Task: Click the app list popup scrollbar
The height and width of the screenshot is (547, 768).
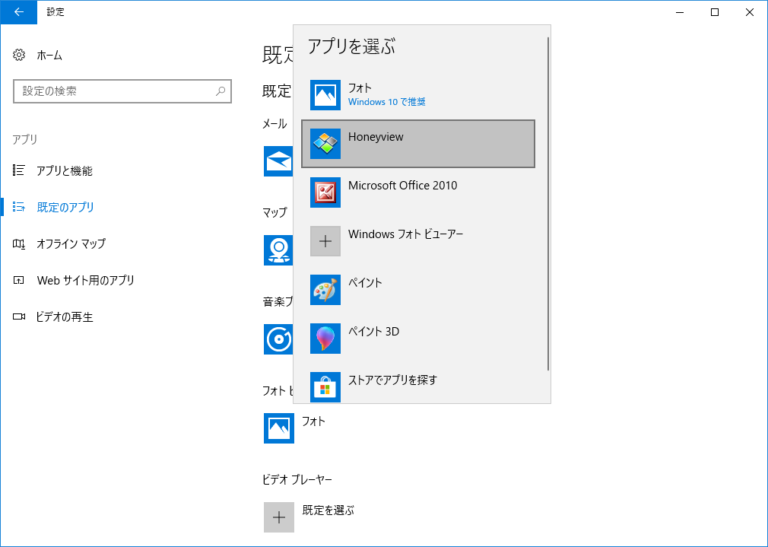Action: [548, 200]
